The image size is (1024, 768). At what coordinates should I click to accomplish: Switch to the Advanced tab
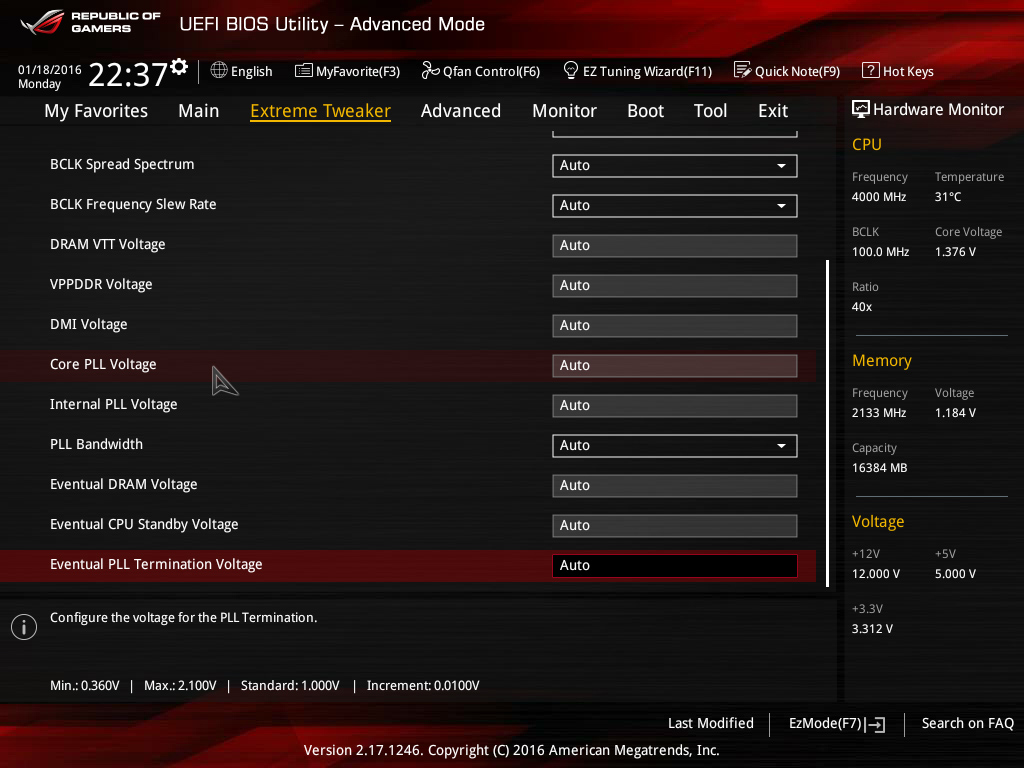[x=461, y=111]
